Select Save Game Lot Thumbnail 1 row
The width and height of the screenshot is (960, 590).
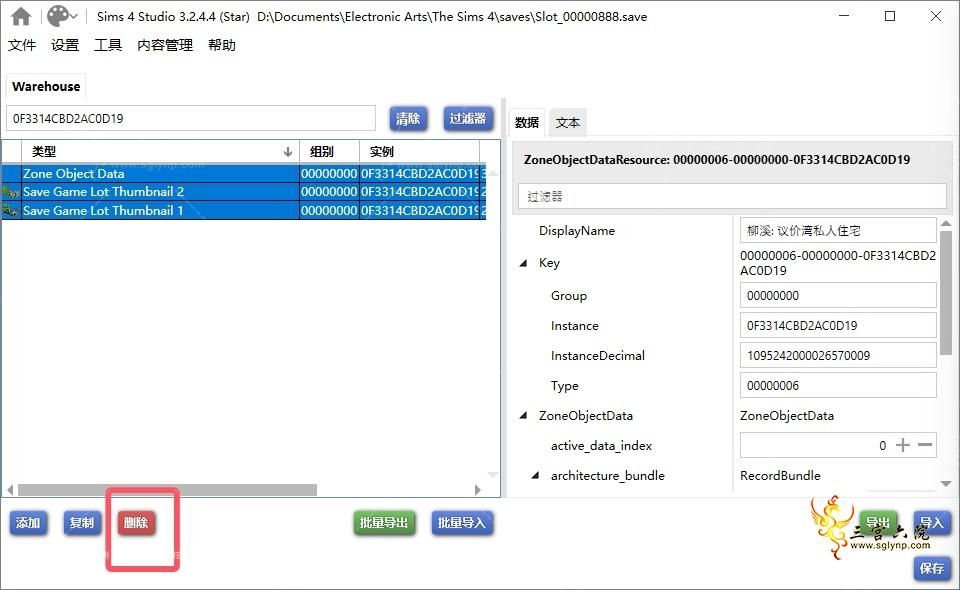click(244, 210)
